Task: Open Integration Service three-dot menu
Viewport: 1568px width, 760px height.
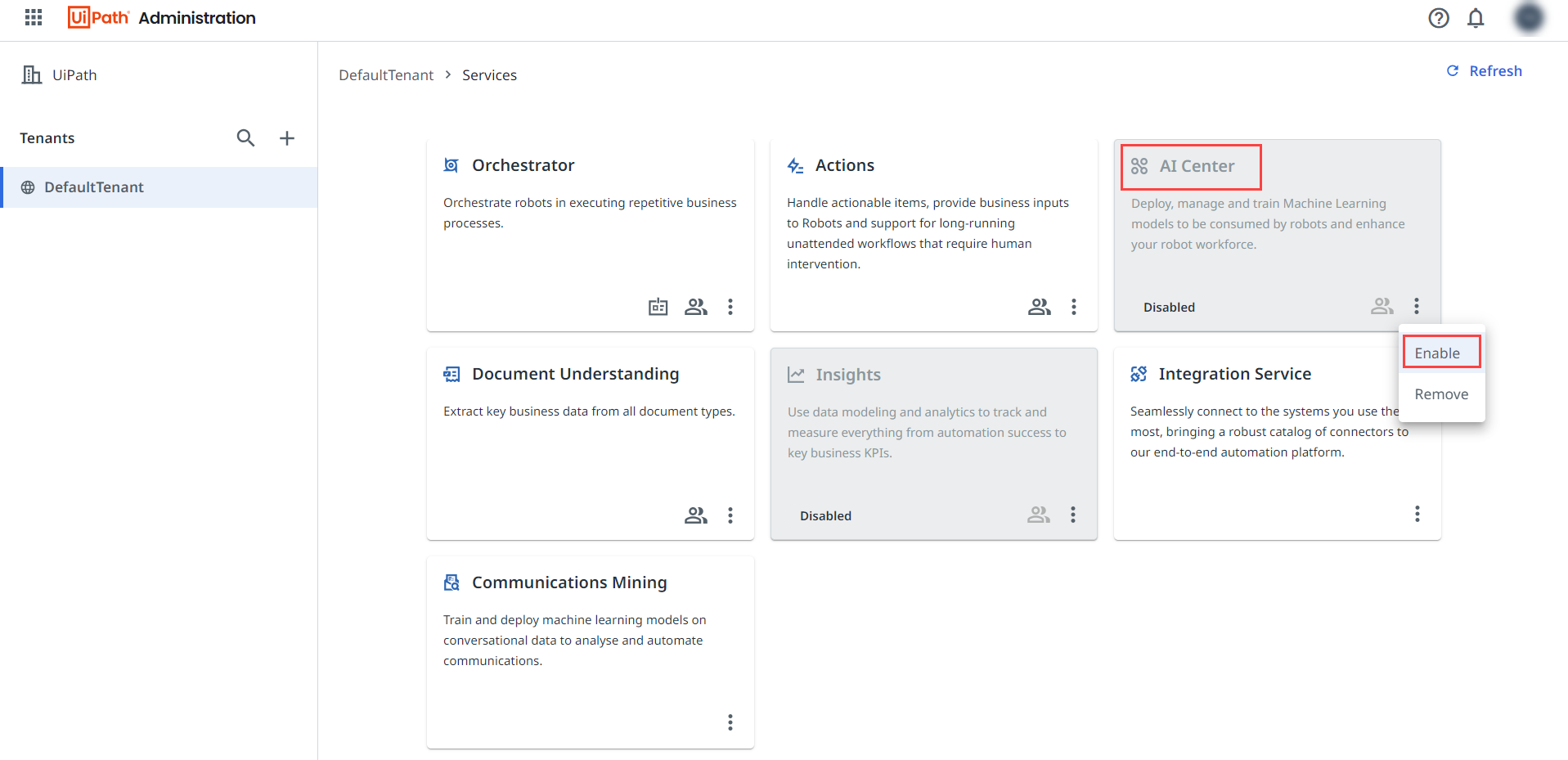Action: coord(1417,514)
